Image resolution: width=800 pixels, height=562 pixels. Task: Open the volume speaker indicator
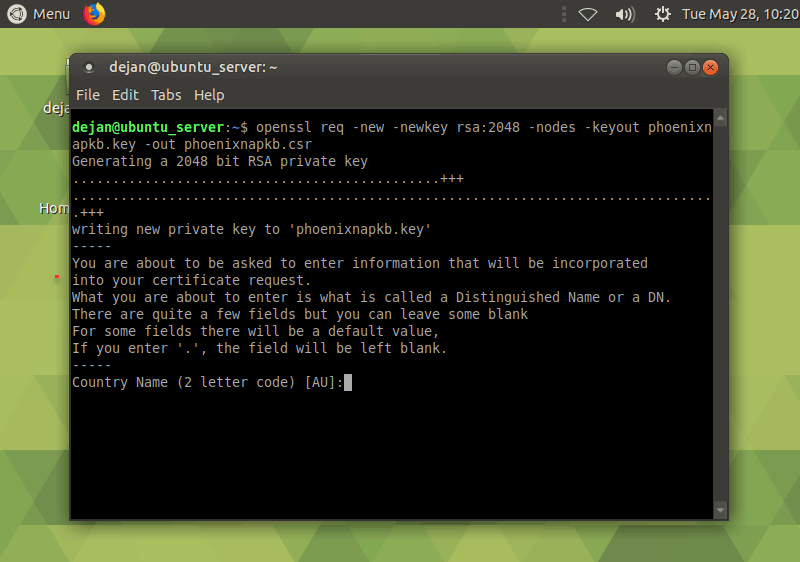tap(625, 14)
